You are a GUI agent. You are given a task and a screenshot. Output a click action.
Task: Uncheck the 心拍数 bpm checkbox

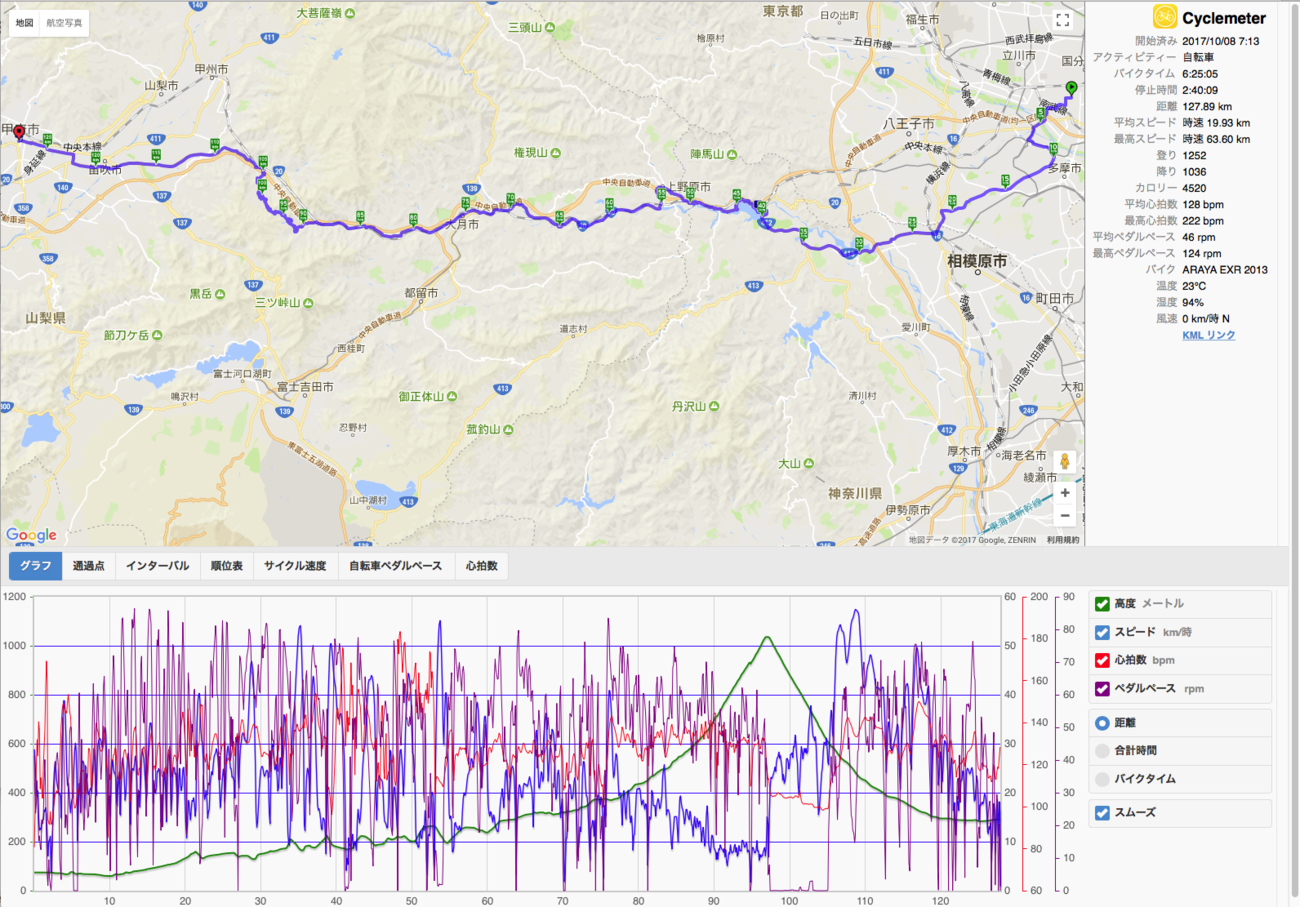(x=1102, y=660)
